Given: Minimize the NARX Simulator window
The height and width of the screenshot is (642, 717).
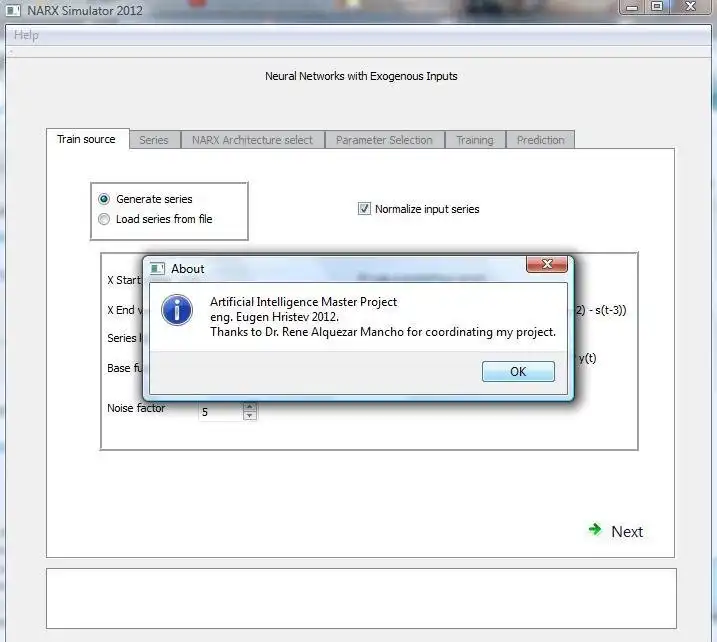Looking at the screenshot, I should click(x=632, y=7).
